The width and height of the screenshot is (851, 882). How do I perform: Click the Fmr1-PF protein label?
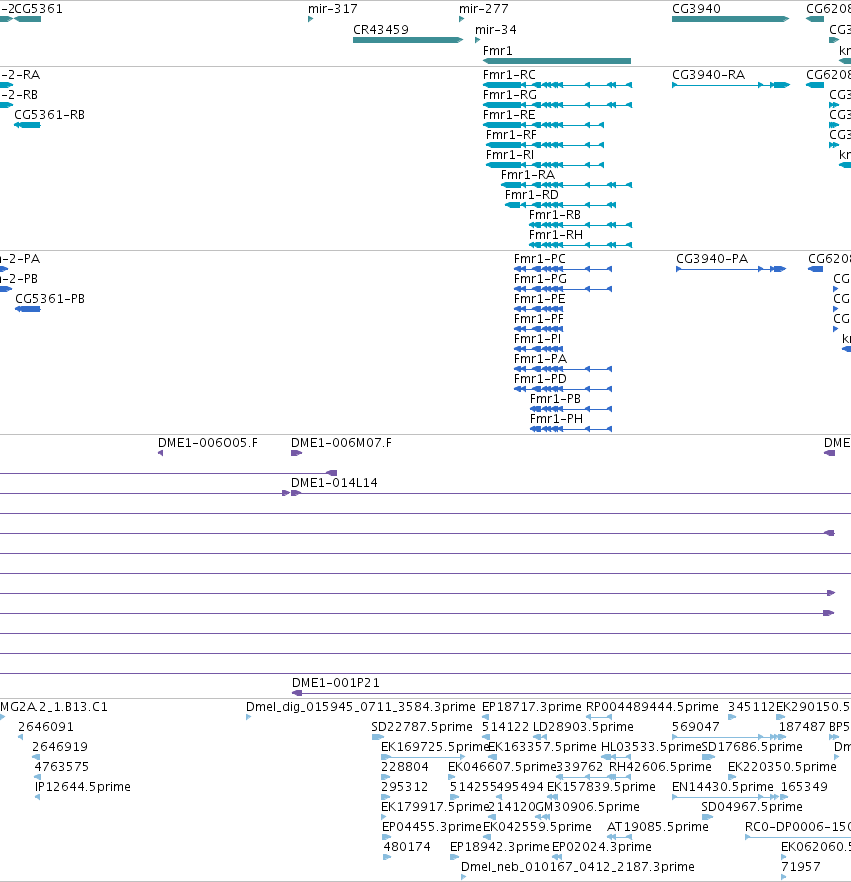[x=538, y=319]
